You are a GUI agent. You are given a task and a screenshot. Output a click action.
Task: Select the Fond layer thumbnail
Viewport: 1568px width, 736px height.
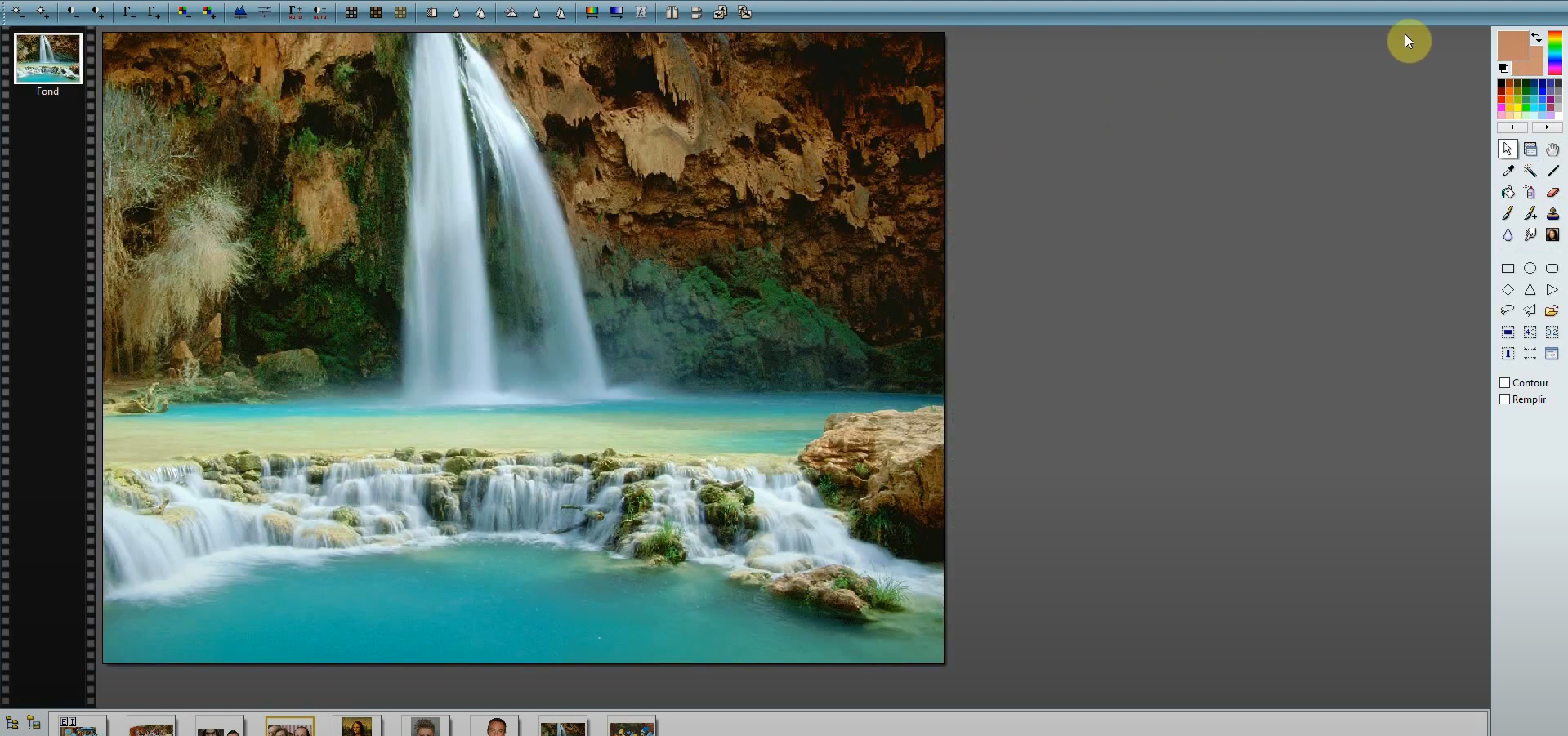pos(48,58)
